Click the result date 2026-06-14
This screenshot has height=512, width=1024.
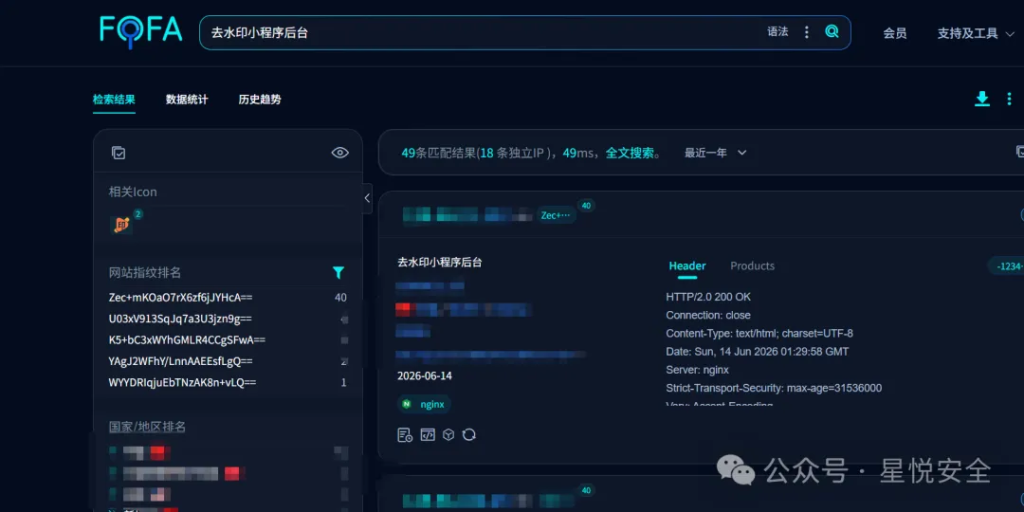pyautogui.click(x=424, y=376)
